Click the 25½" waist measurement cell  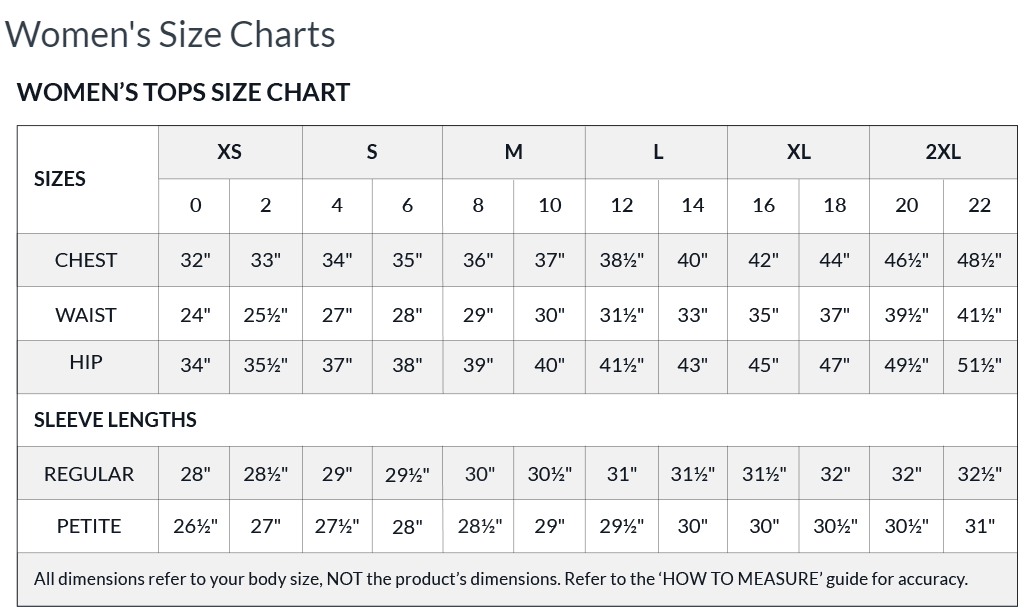pos(265,315)
